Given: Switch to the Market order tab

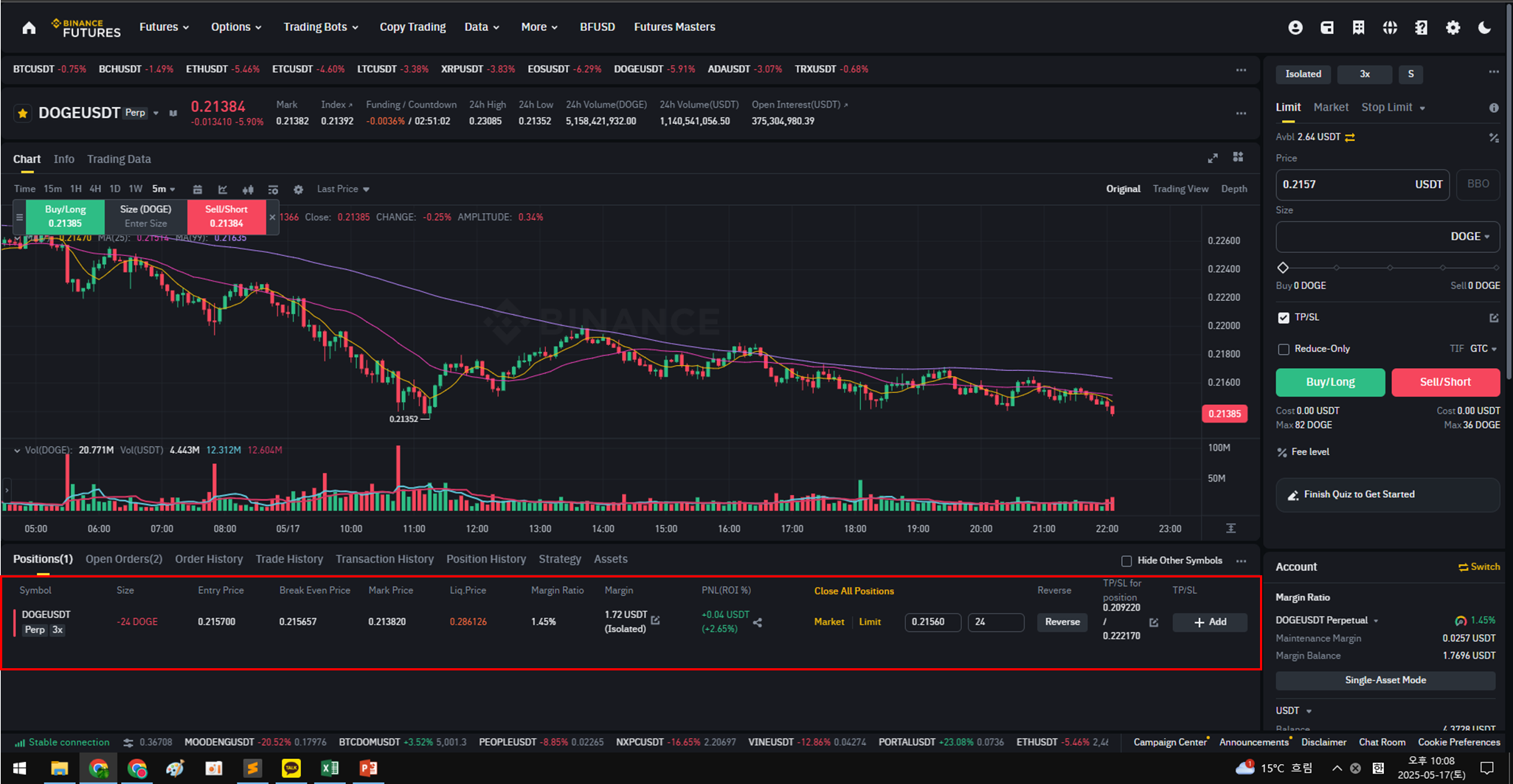Looking at the screenshot, I should (x=1331, y=108).
